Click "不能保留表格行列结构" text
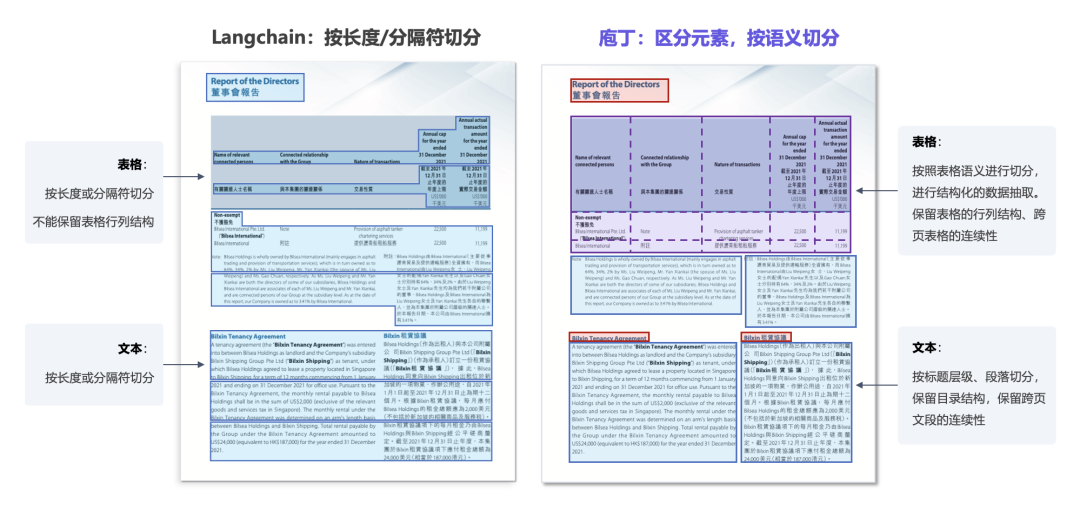The image size is (1080, 511). click(94, 222)
